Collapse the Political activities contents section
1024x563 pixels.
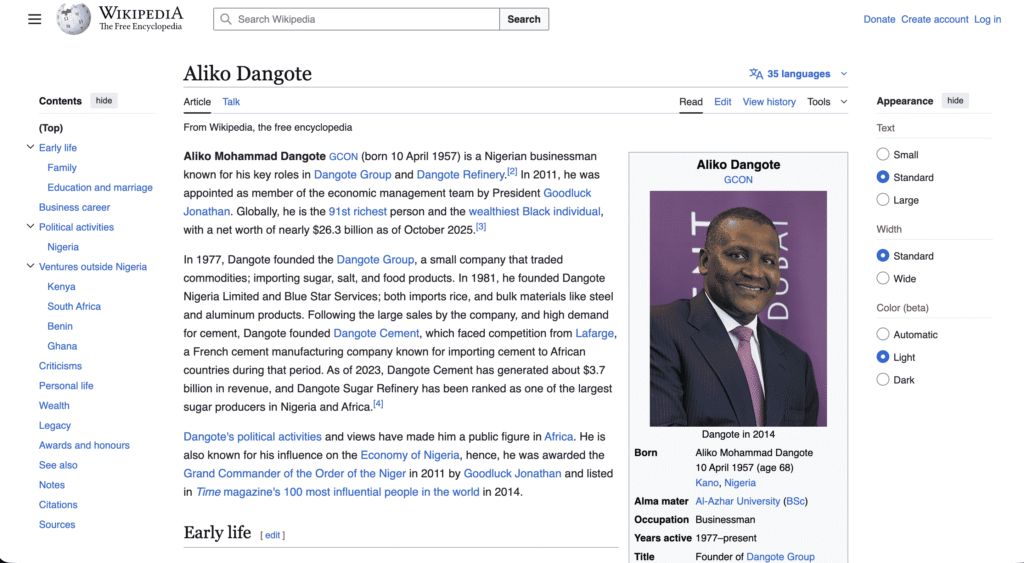coord(30,227)
